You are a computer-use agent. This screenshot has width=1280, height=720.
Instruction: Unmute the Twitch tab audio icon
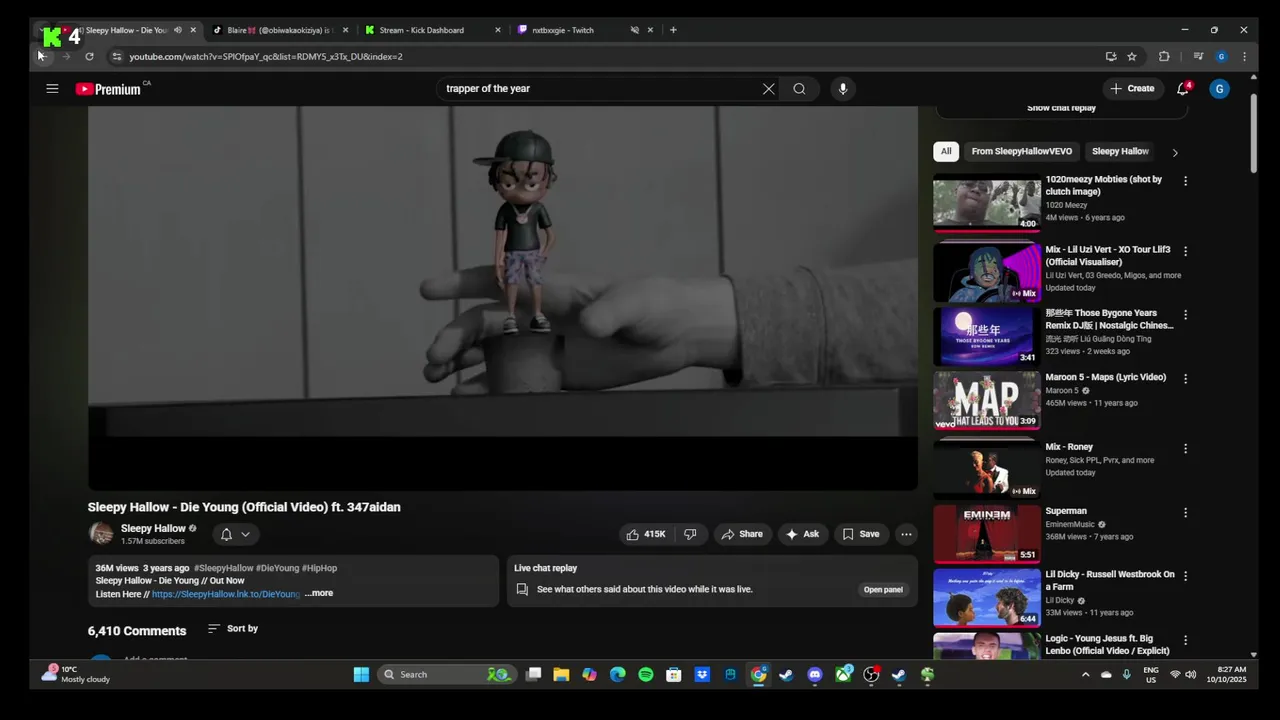coord(634,30)
